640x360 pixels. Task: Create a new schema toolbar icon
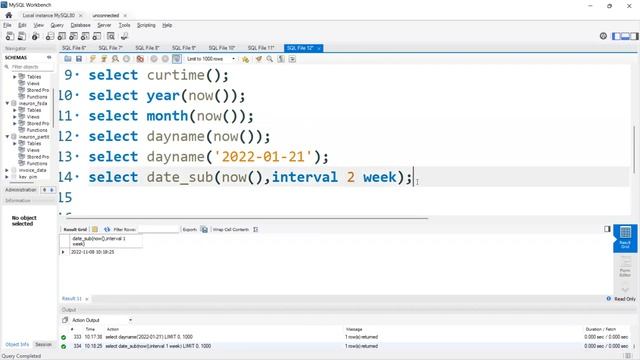tap(50, 36)
